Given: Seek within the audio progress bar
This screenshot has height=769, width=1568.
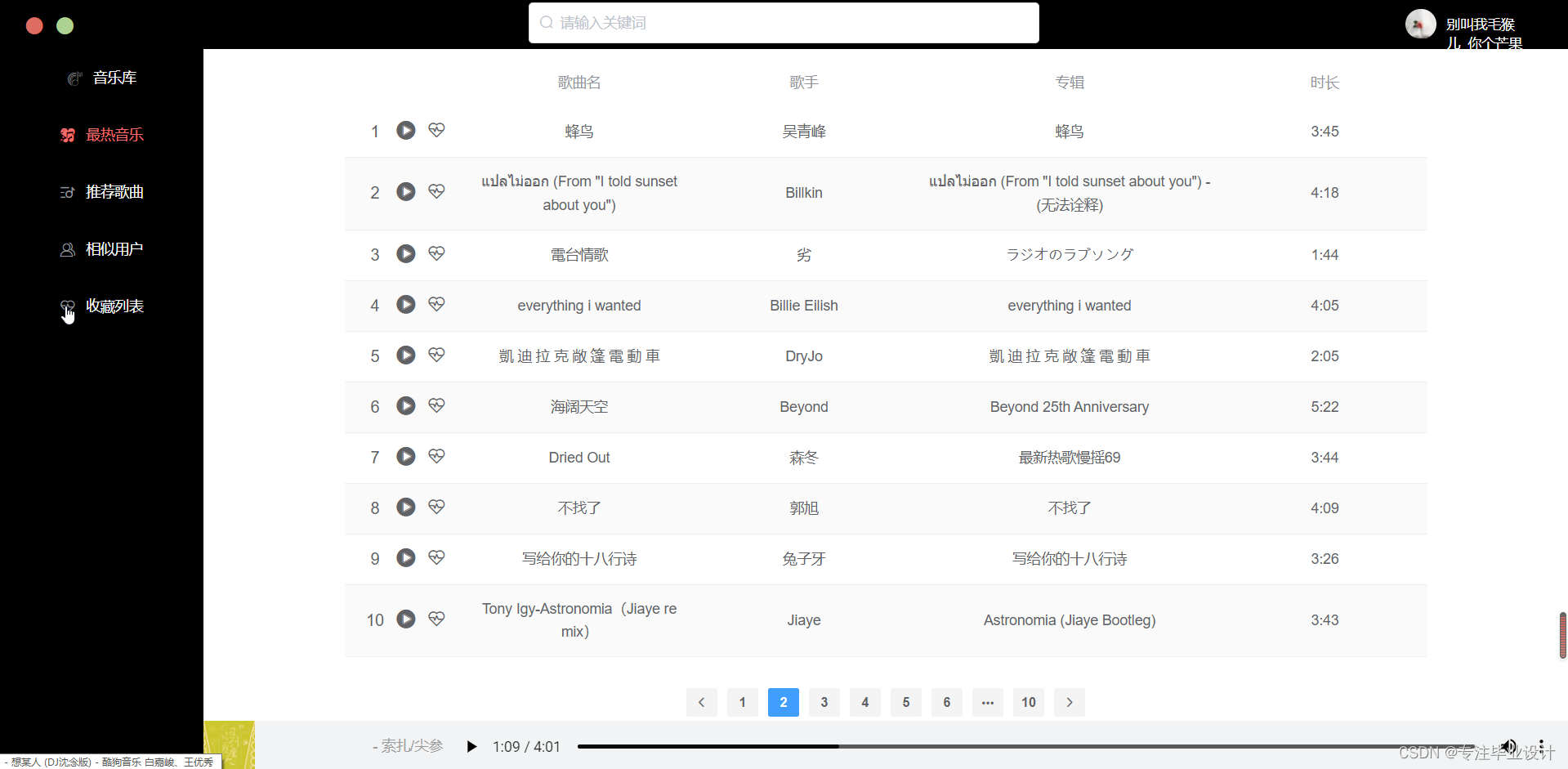Looking at the screenshot, I should pyautogui.click(x=1025, y=746).
